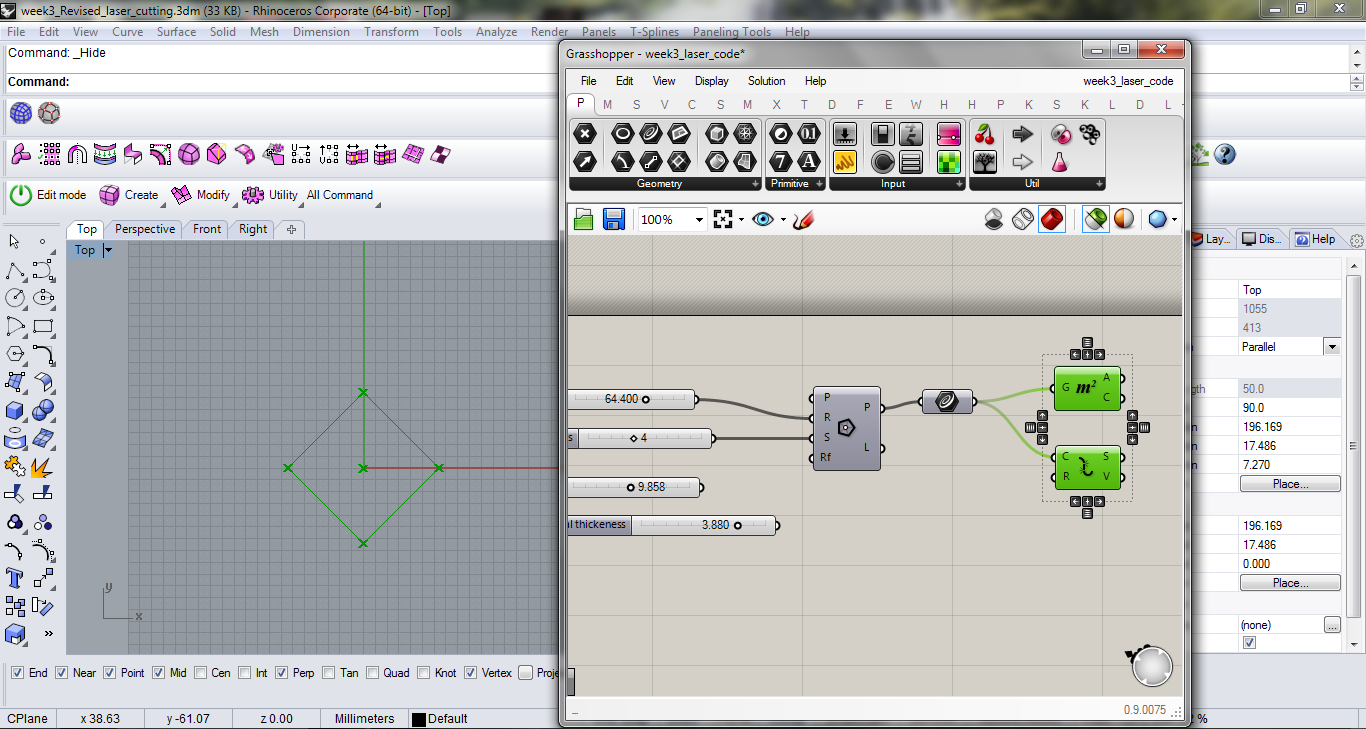The image size is (1366, 729).
Task: Click the 64.400 number slider grip
Action: (x=646, y=399)
